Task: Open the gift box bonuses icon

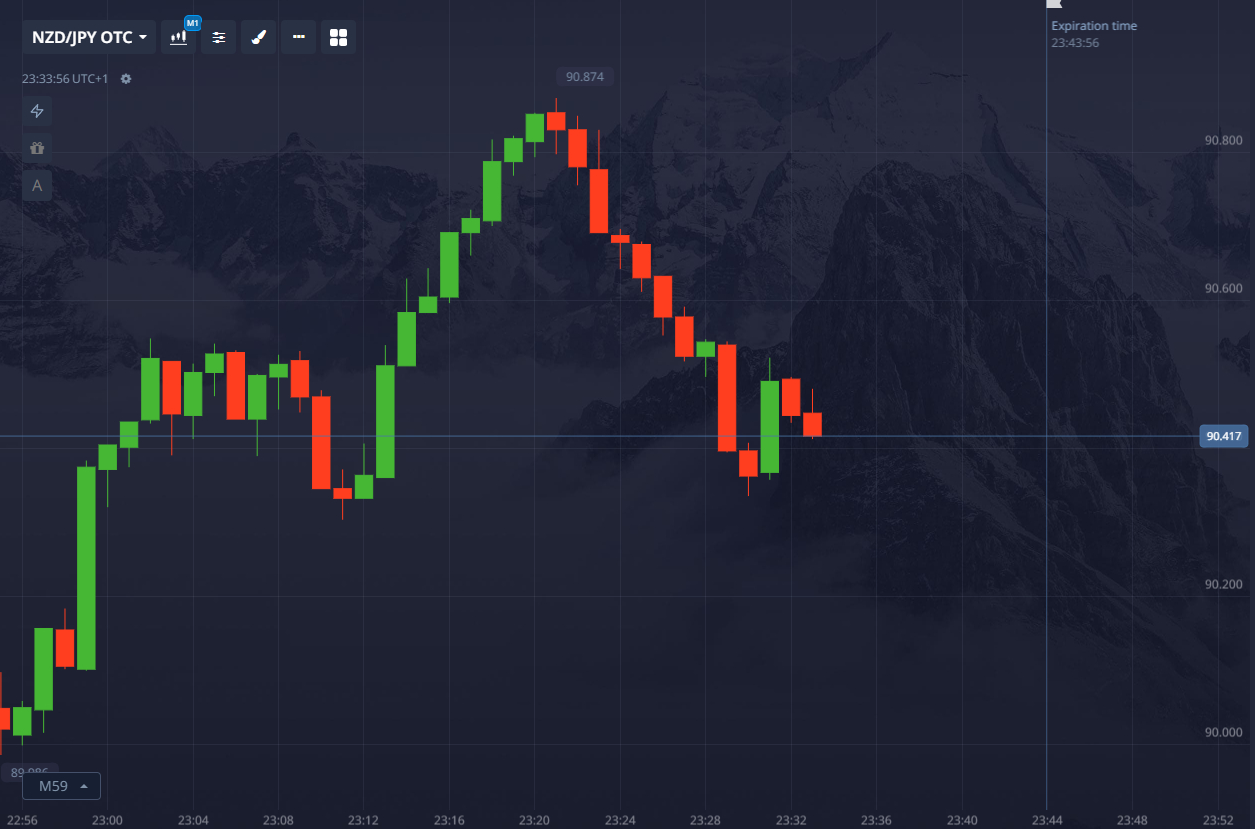Action: tap(37, 148)
